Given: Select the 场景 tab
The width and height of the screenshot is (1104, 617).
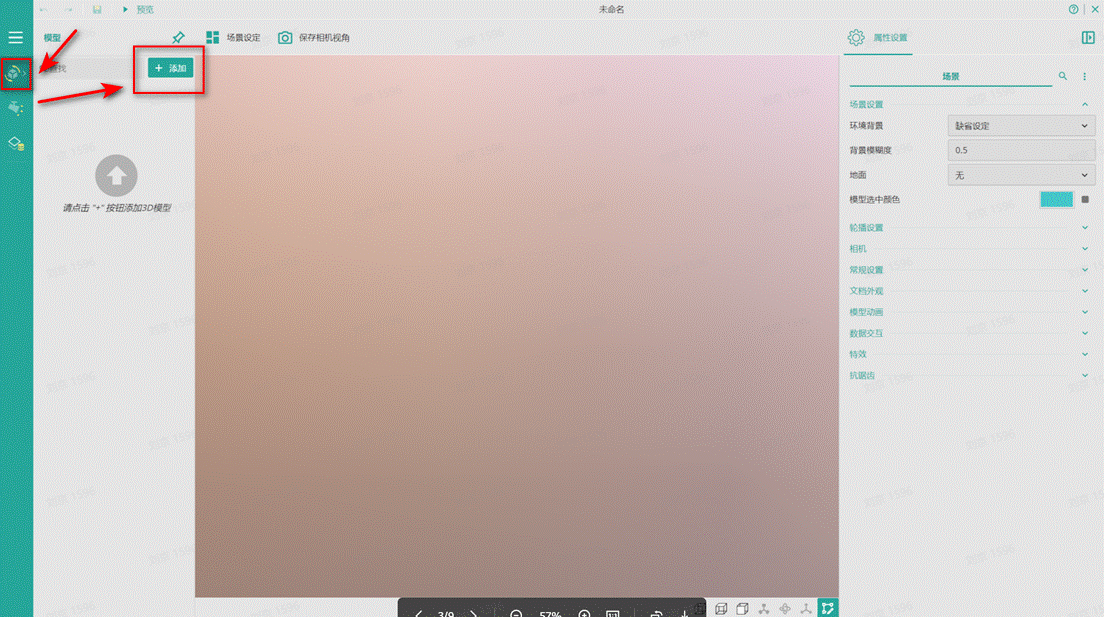Looking at the screenshot, I should click(951, 76).
